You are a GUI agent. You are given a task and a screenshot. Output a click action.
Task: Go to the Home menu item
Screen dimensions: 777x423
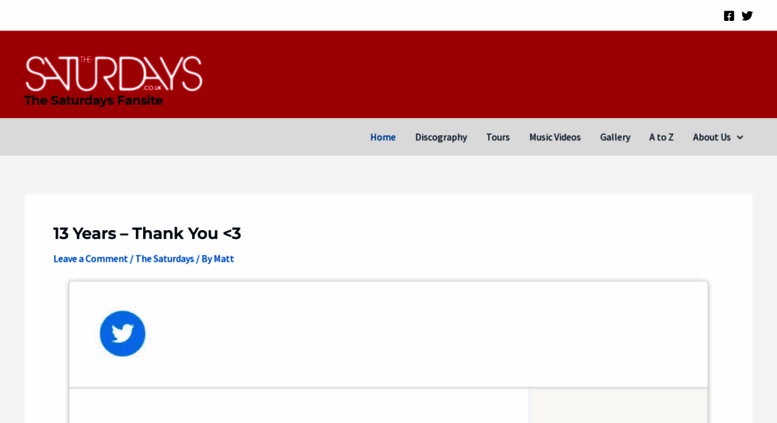pos(383,137)
